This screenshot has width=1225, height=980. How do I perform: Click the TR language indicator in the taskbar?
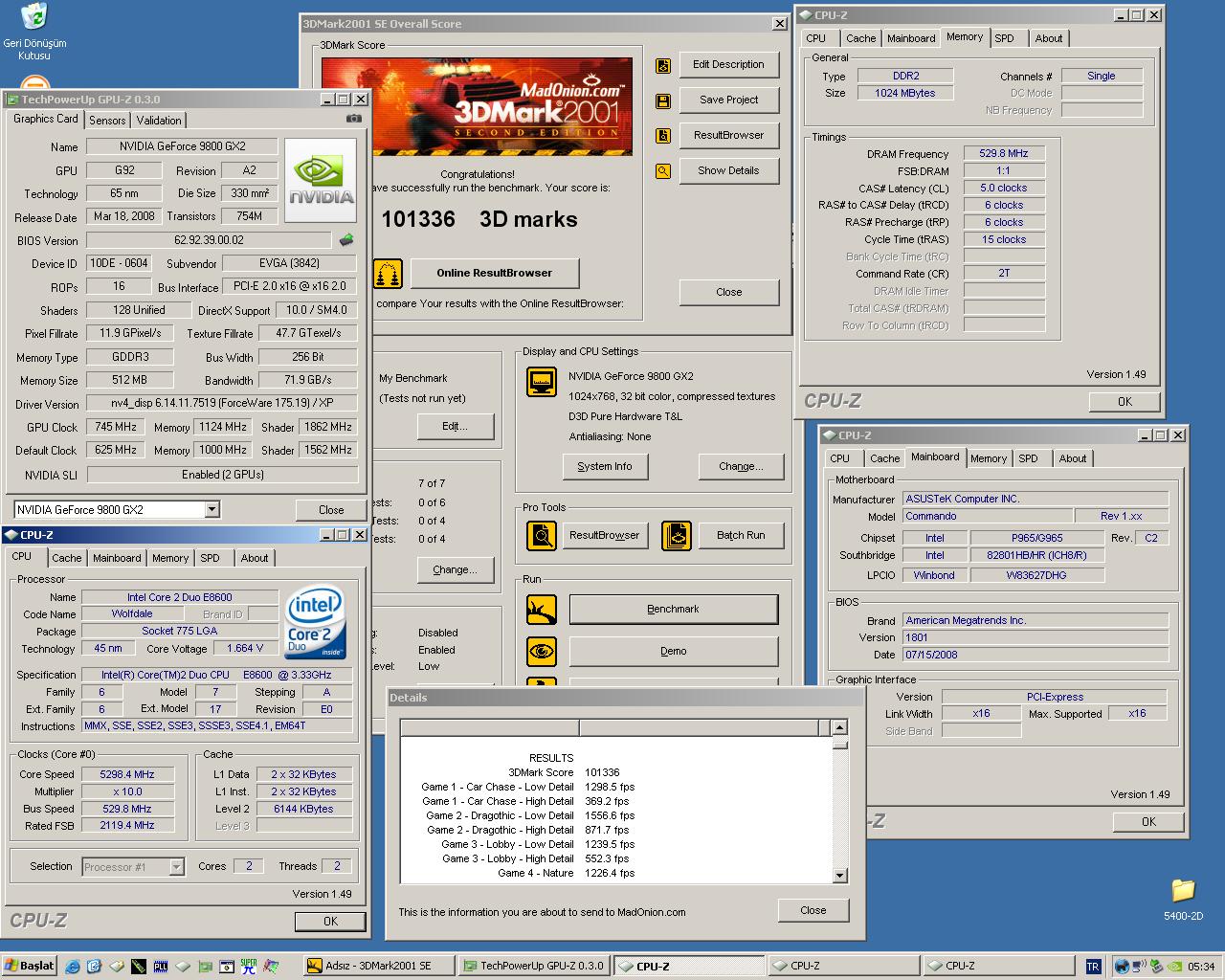click(x=1093, y=967)
